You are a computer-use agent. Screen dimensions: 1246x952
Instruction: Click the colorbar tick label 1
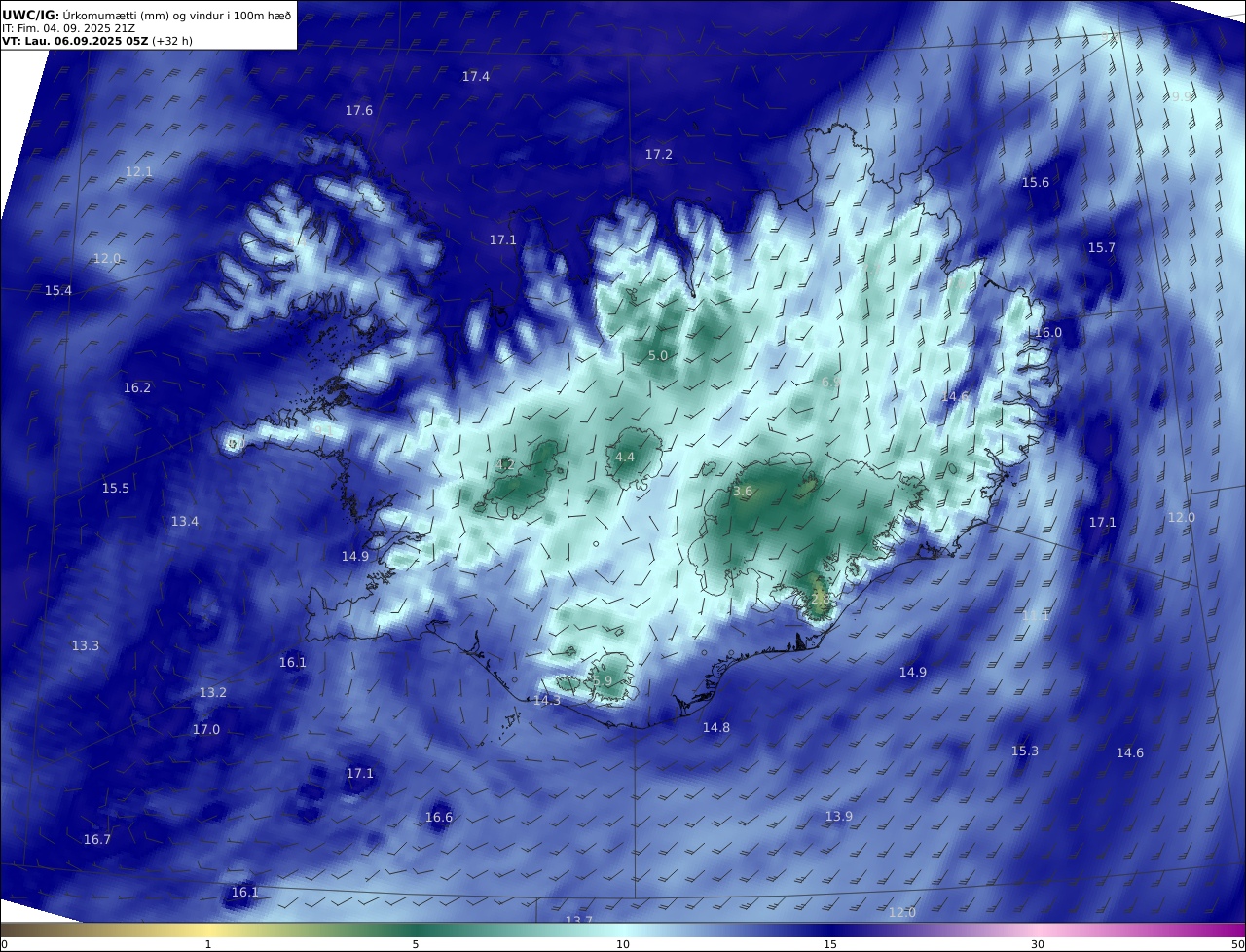[208, 945]
